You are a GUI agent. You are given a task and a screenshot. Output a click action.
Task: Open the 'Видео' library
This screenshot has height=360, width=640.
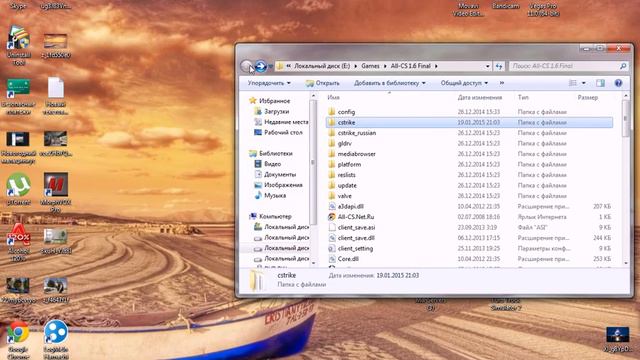[x=272, y=164]
